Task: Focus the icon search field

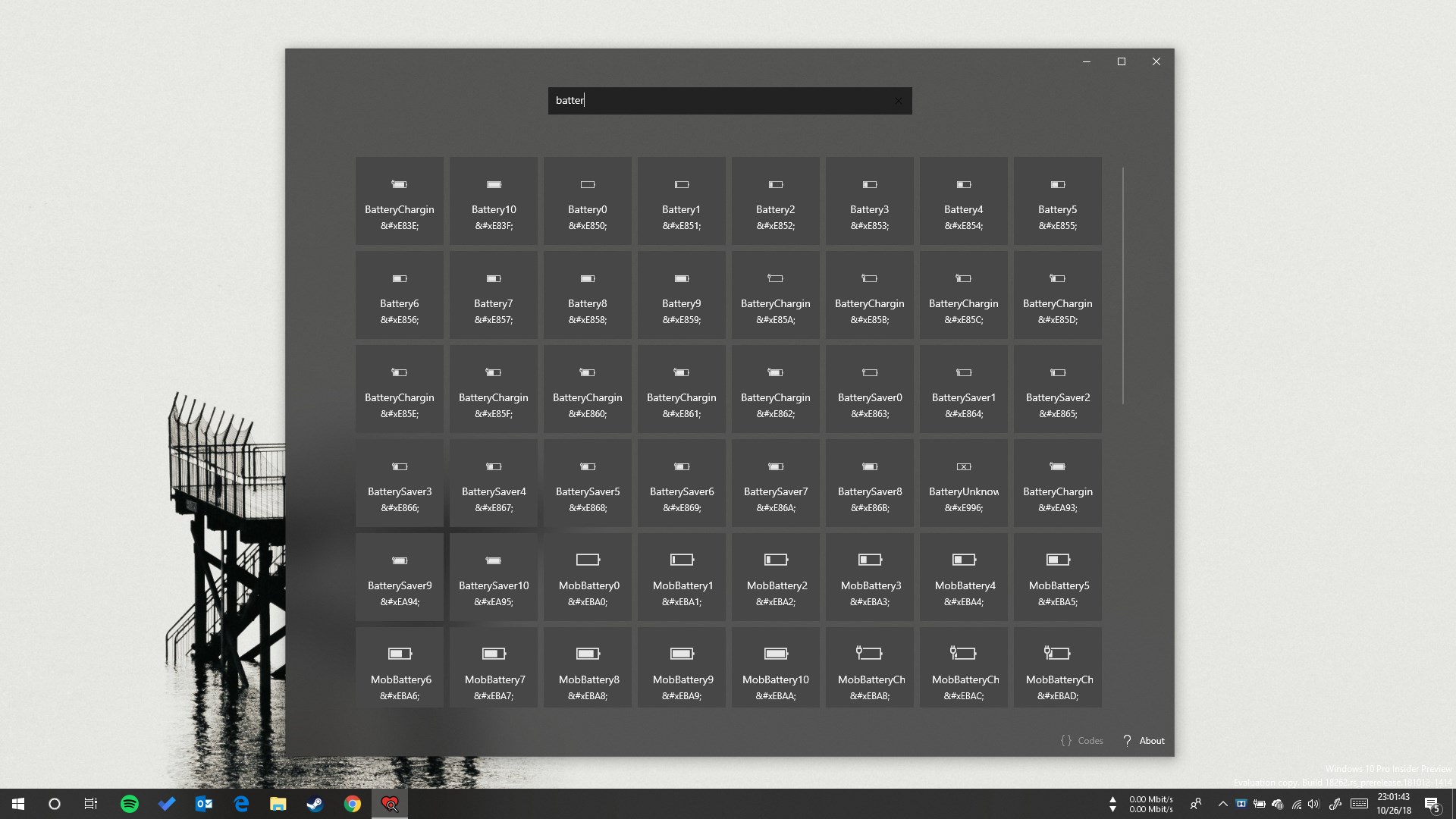Action: tap(720, 101)
